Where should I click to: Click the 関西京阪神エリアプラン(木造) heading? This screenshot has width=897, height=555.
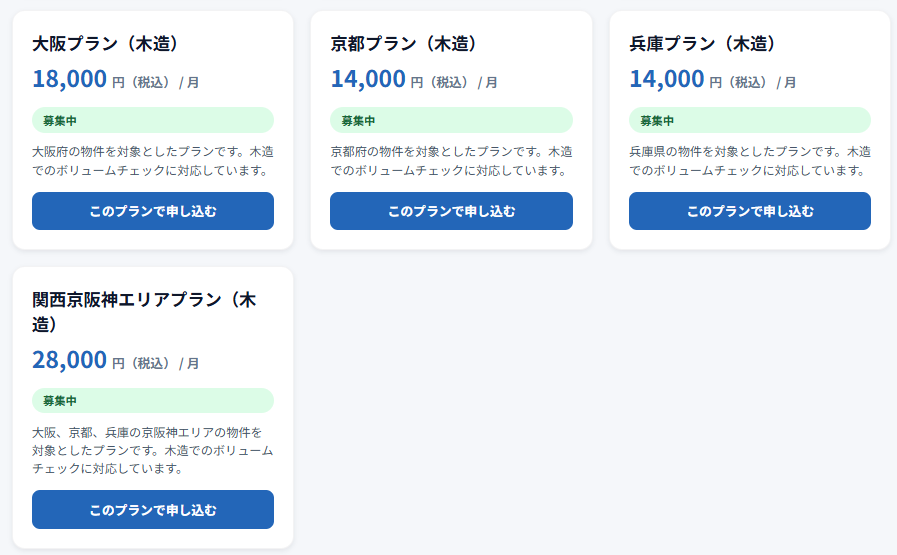coord(144,311)
